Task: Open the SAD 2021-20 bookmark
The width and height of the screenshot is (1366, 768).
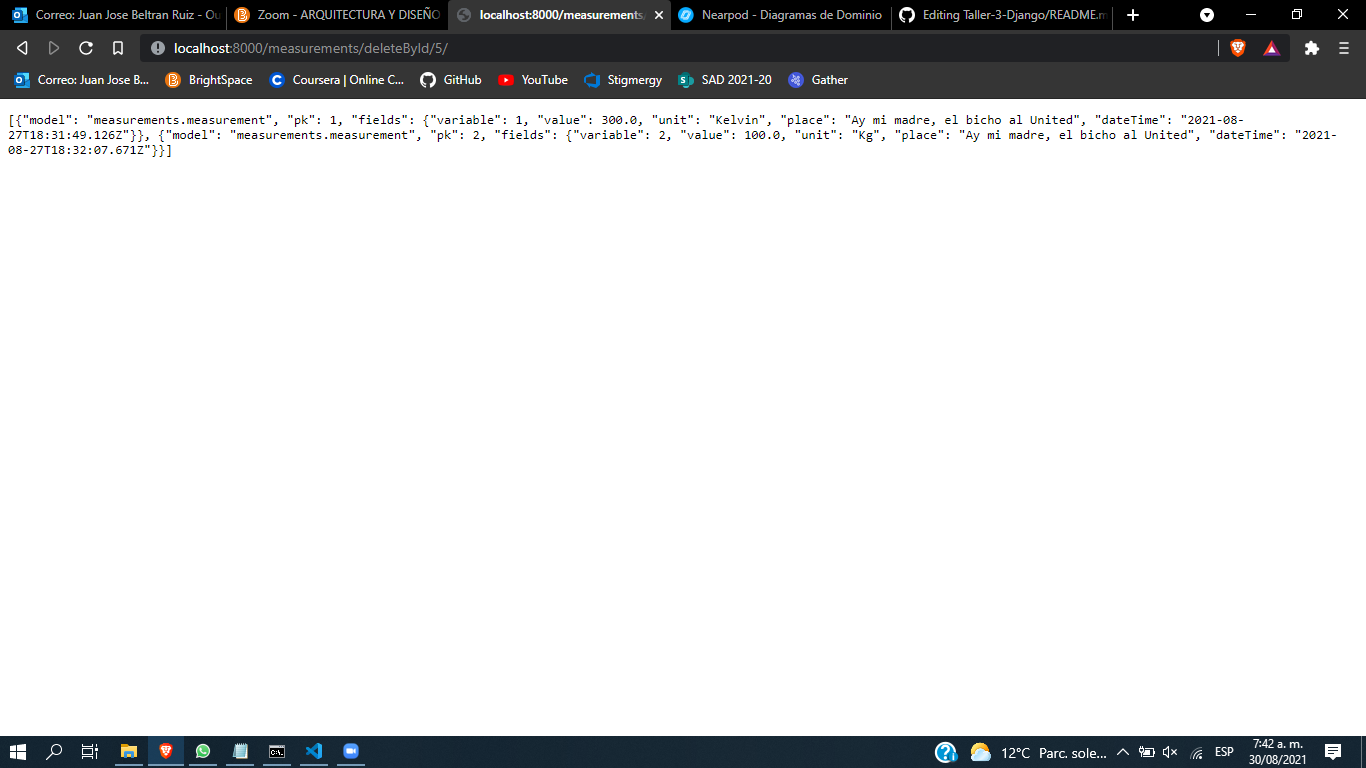Action: coord(725,80)
